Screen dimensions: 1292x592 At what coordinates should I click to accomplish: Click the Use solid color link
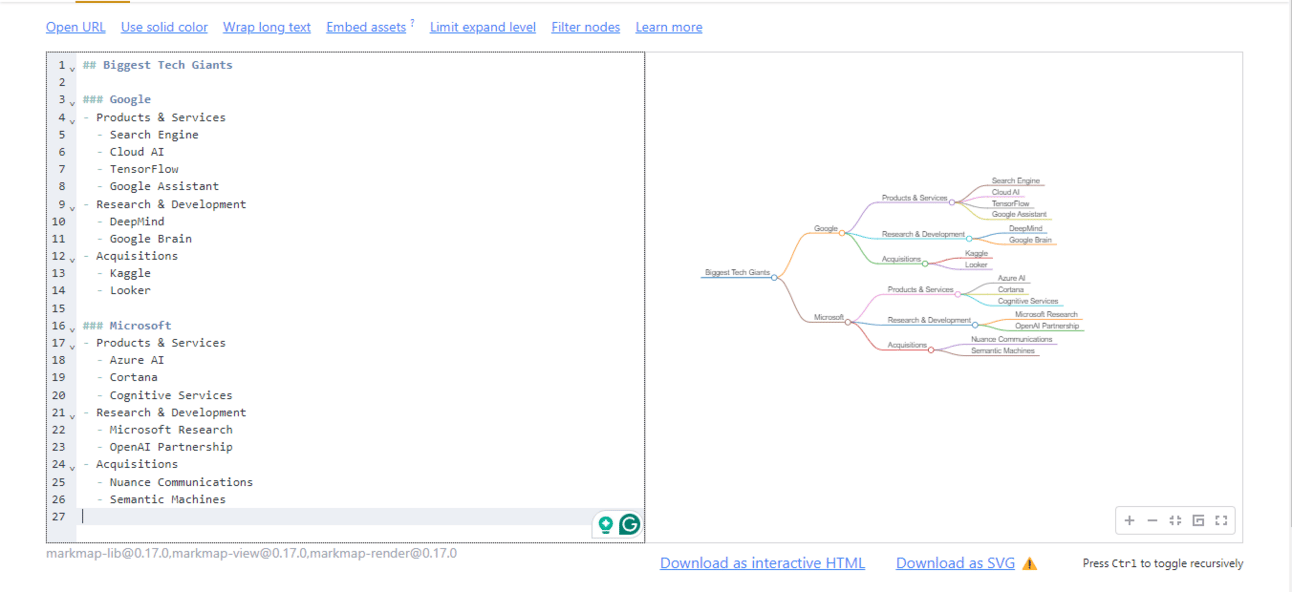tap(164, 27)
